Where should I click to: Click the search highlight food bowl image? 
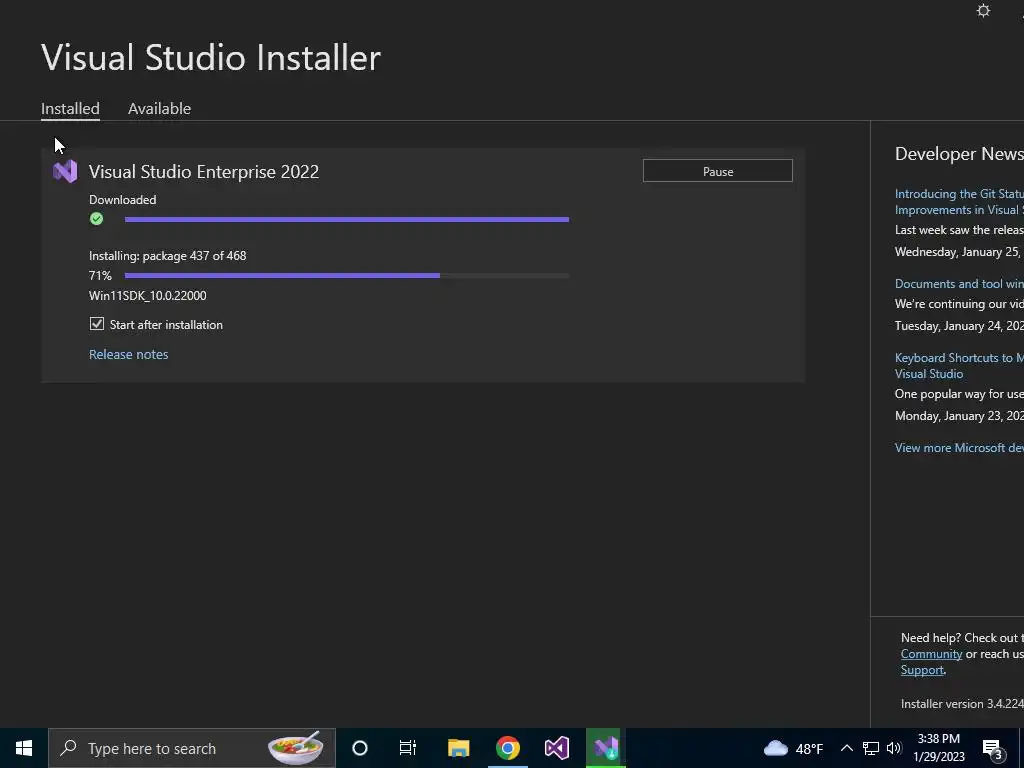click(295, 748)
